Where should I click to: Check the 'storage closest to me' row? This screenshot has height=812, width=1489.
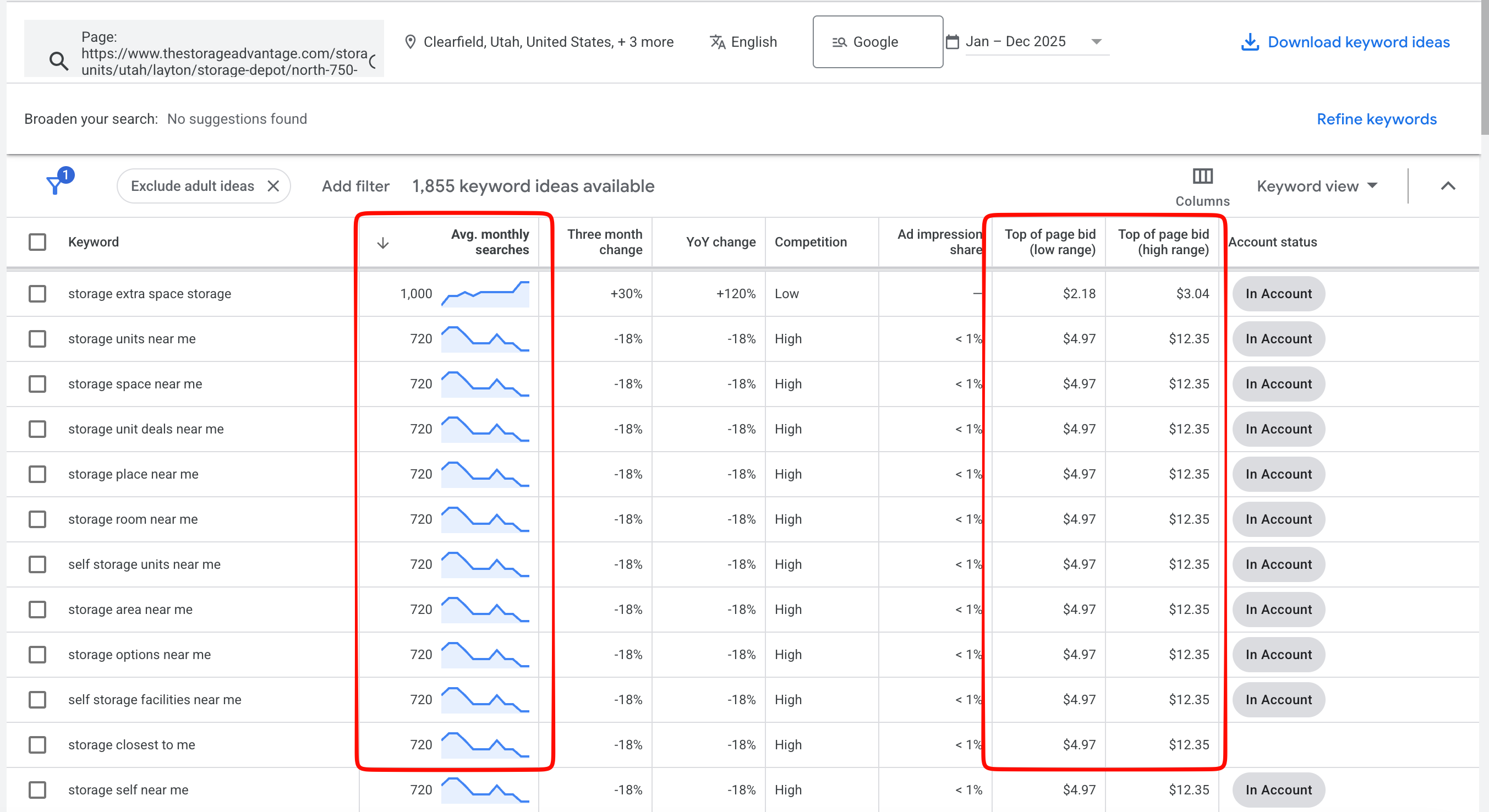pos(37,744)
